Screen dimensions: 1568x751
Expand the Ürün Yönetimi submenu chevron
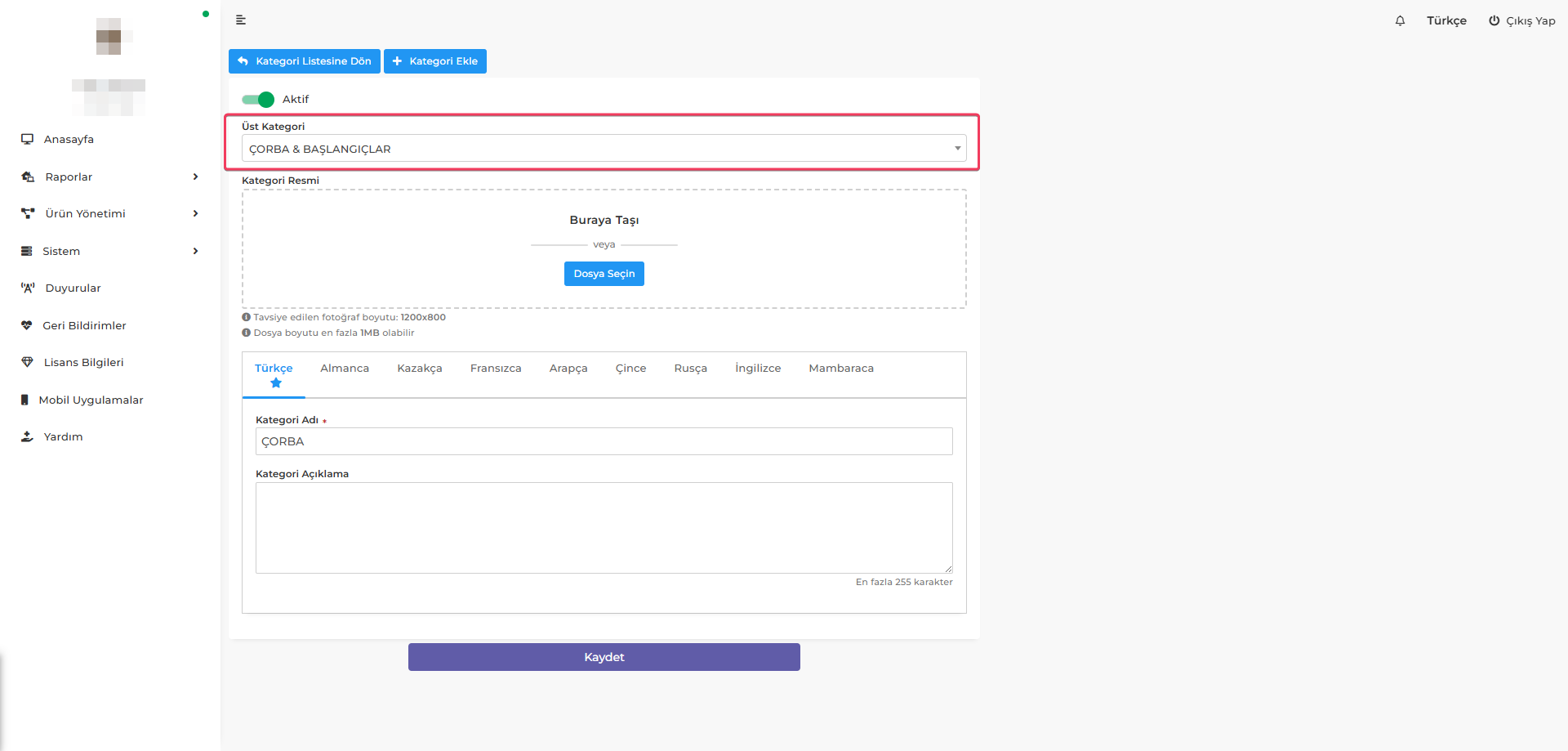[195, 214]
